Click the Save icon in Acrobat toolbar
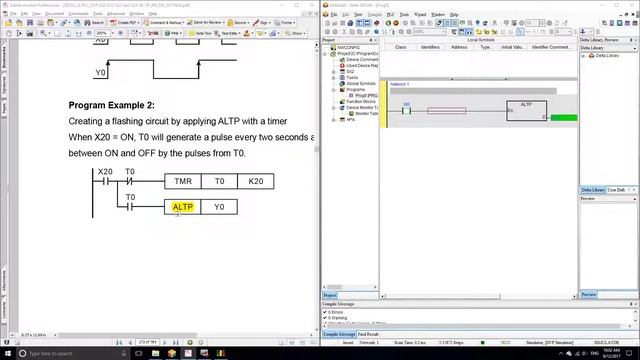This screenshot has height=360, width=640. click(x=30, y=23)
